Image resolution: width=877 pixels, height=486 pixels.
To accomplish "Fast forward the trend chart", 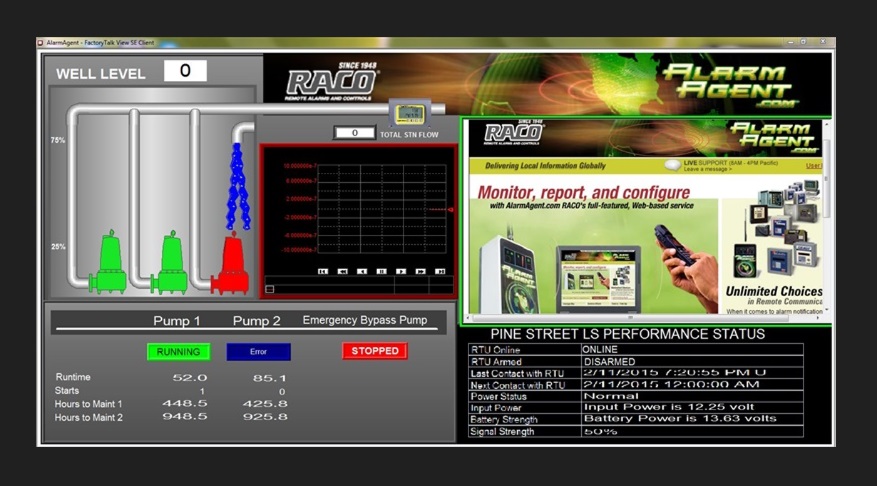I will click(421, 271).
